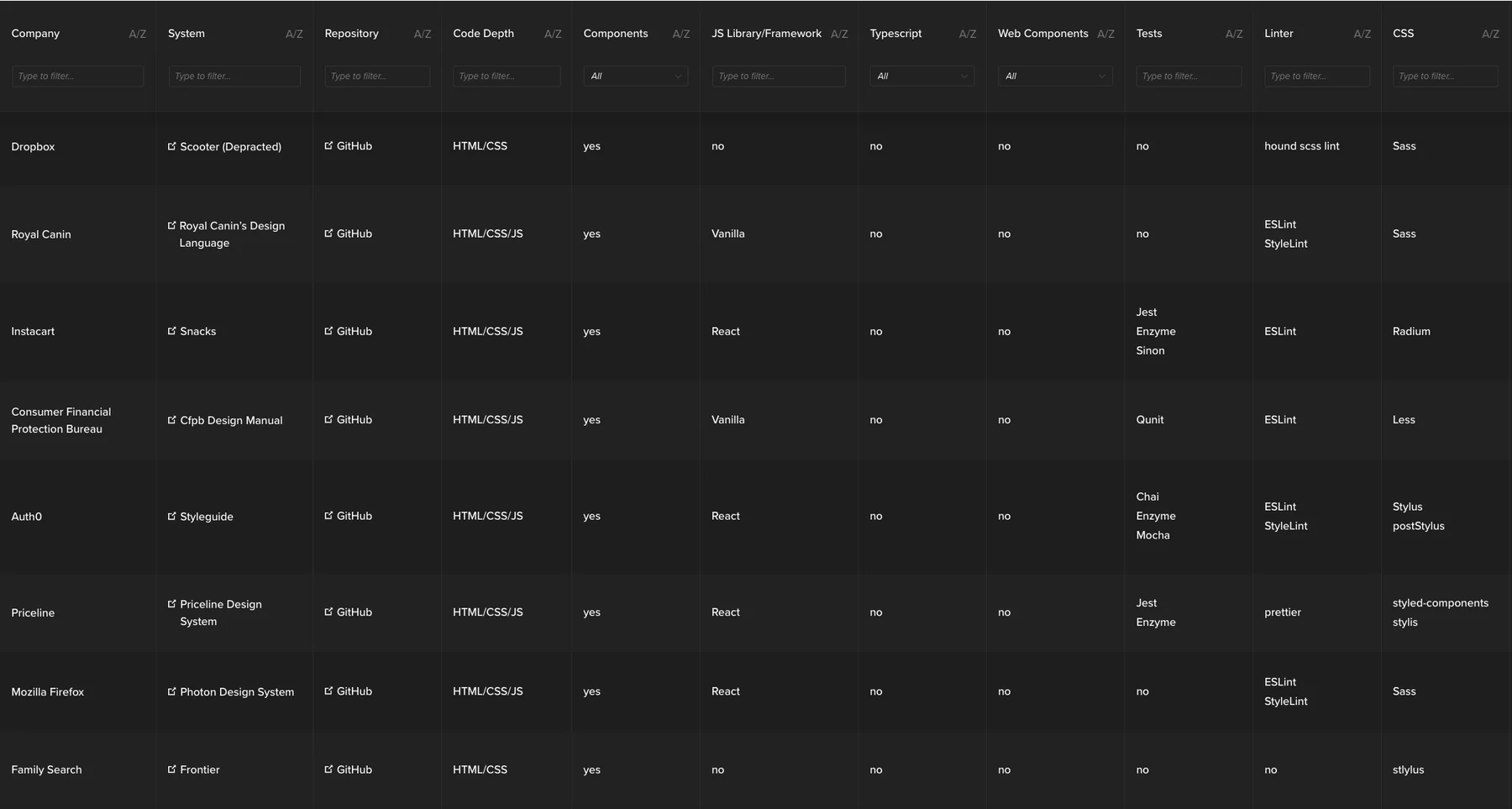Focus the JS Library/Framework filter field
The width and height of the screenshot is (1512, 809).
[779, 76]
